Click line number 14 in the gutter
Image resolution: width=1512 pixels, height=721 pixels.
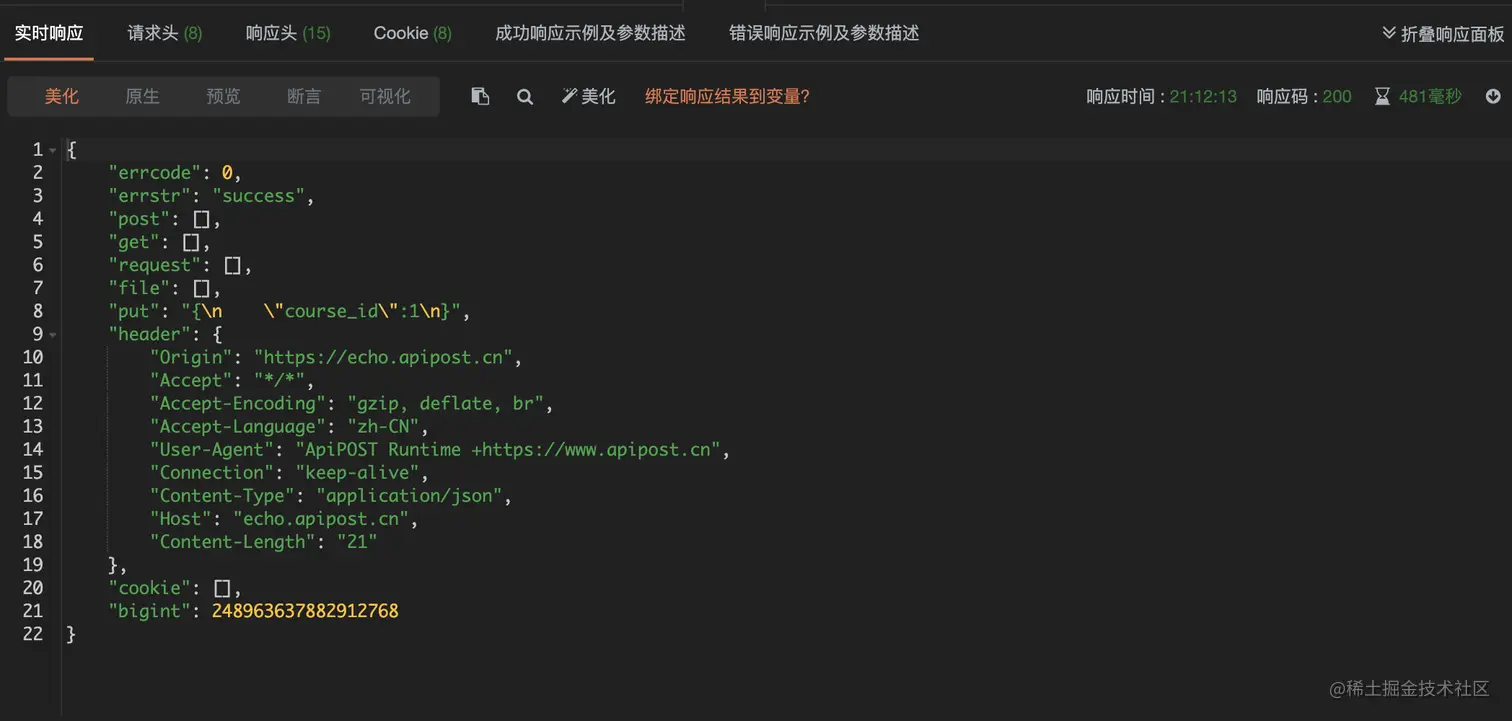coord(33,449)
